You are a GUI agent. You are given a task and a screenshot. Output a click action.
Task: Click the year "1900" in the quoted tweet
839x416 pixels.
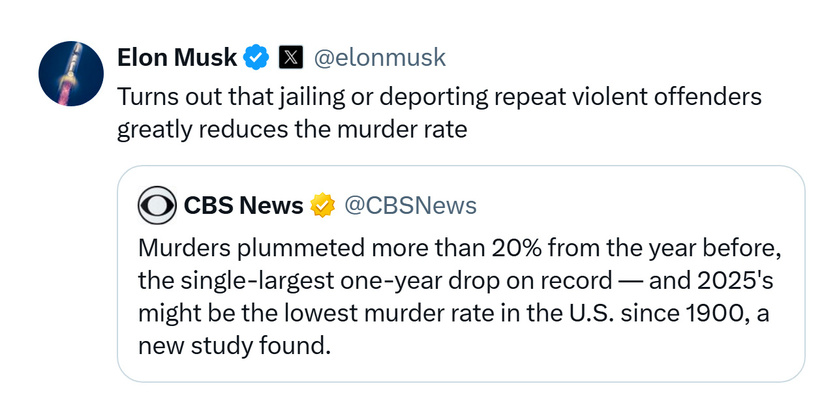click(701, 311)
